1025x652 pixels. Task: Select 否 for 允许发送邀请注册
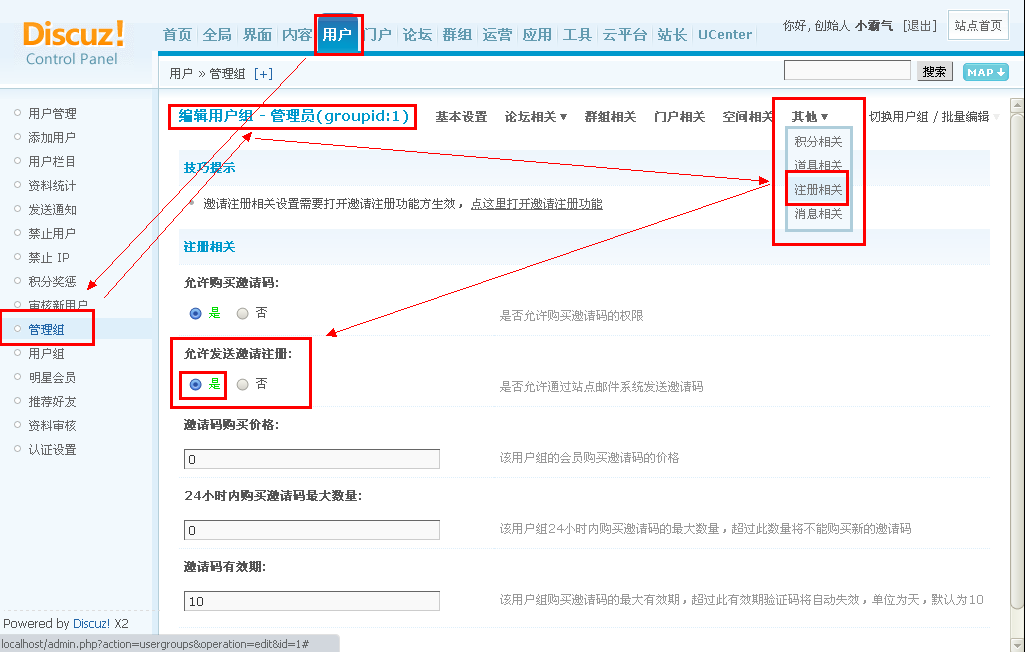243,385
